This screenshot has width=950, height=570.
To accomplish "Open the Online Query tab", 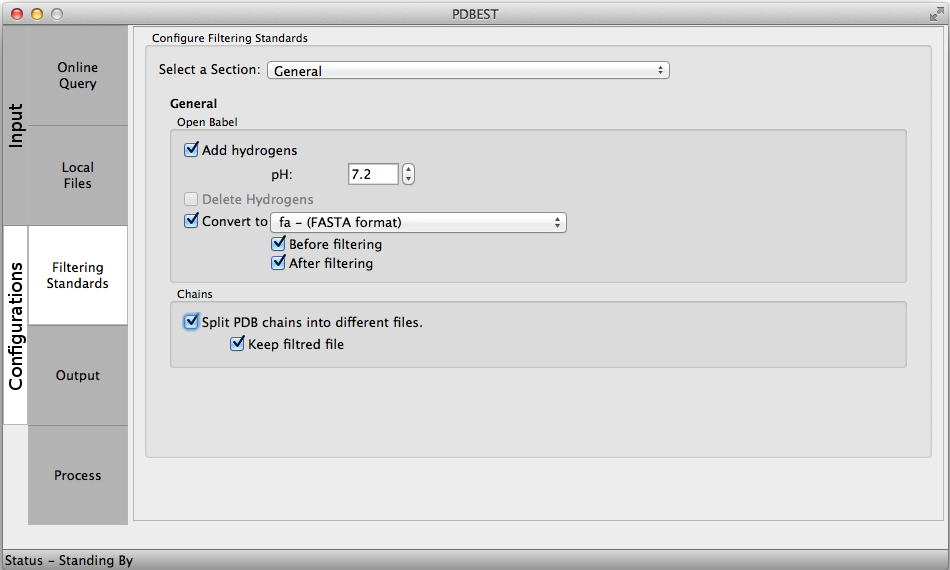I will (78, 76).
